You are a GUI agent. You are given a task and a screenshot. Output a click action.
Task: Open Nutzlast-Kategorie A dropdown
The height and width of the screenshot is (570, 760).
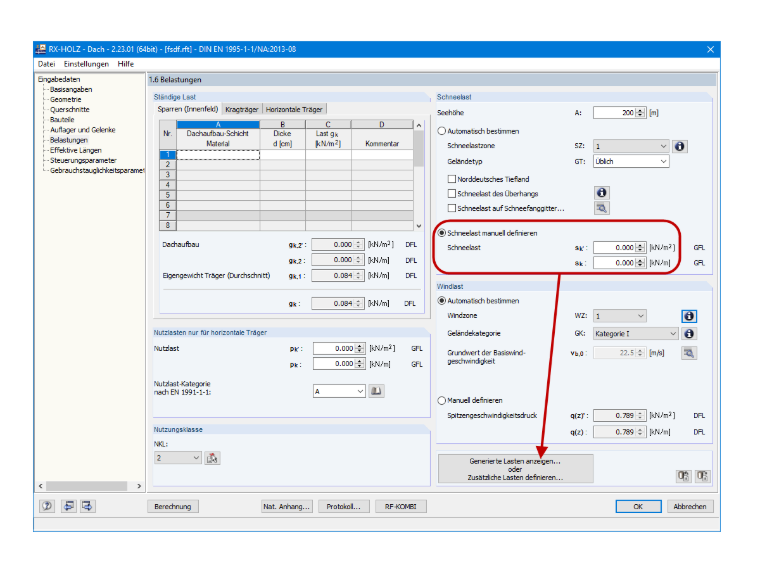click(x=339, y=391)
